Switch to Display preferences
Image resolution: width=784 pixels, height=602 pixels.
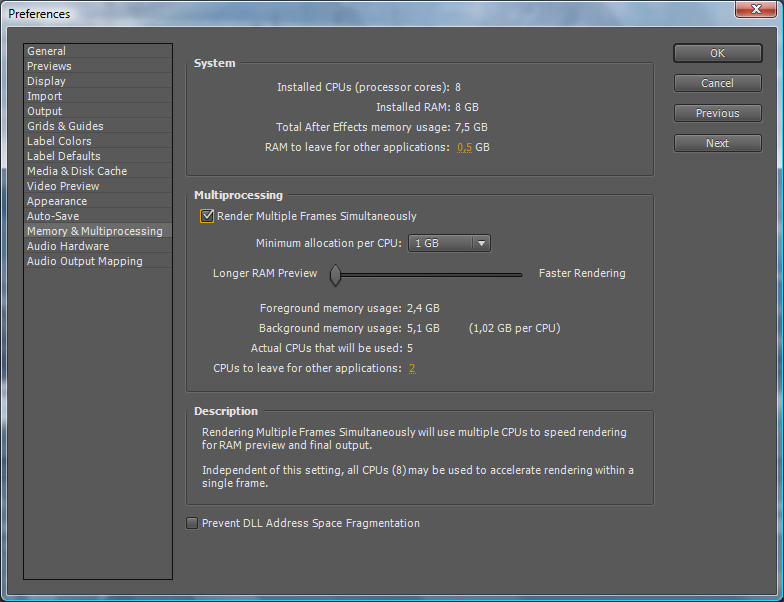[46, 81]
